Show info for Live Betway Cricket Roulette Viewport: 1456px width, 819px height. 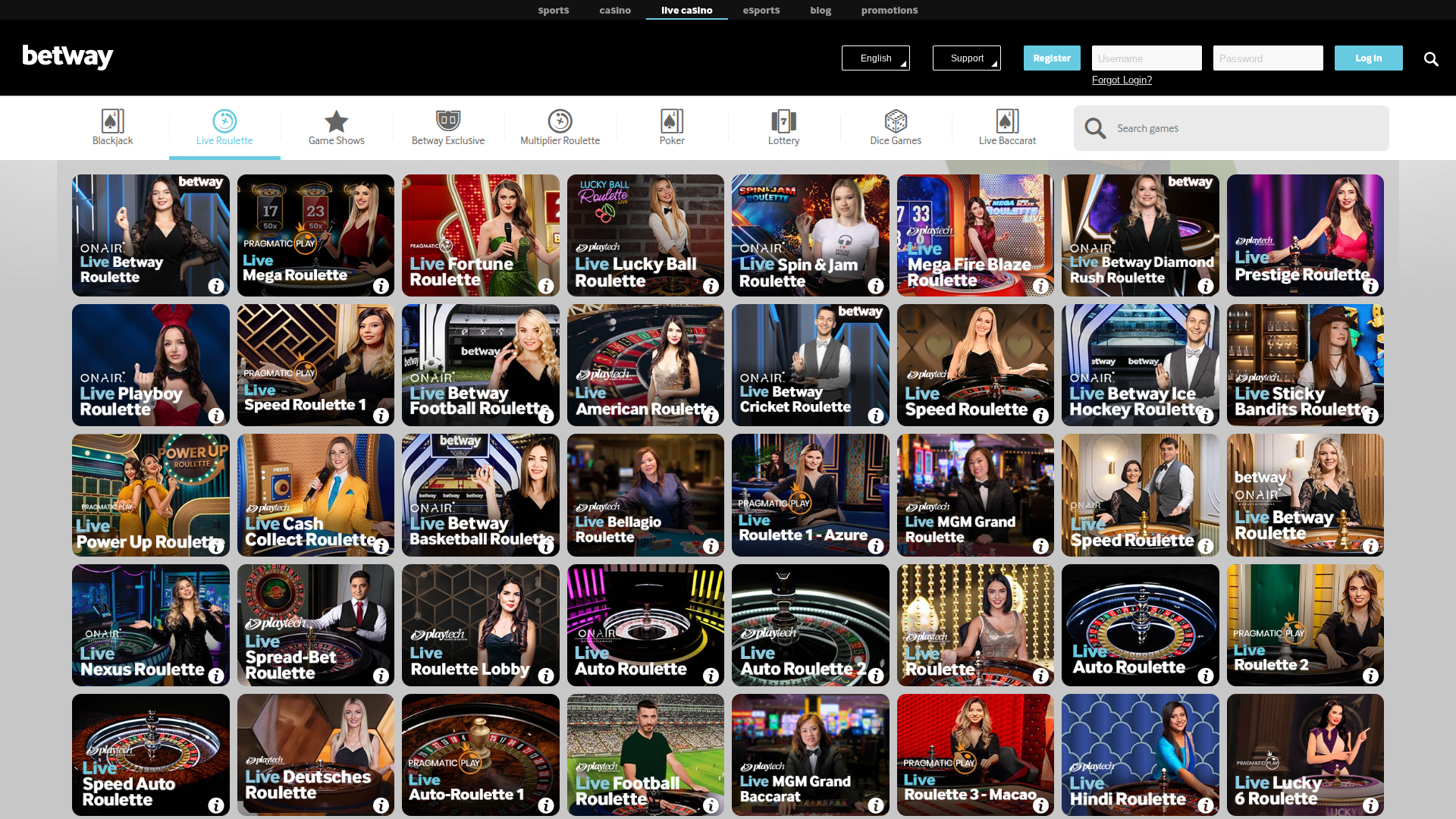coord(876,416)
